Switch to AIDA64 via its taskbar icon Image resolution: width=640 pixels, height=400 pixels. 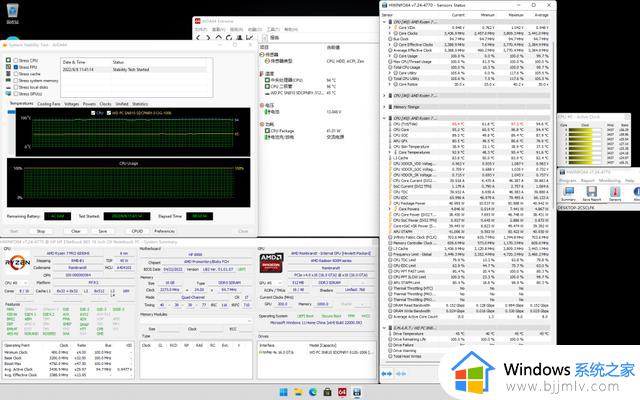[x=342, y=392]
